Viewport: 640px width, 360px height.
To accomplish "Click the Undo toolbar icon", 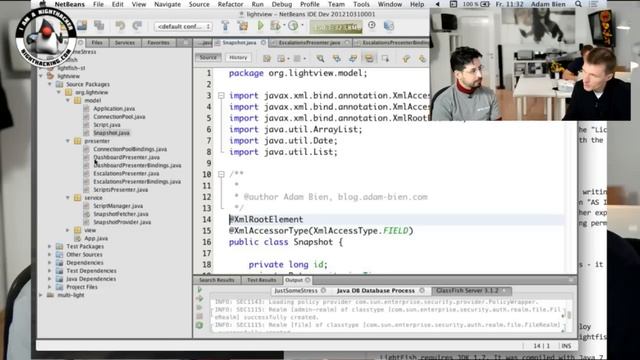I will [120, 26].
